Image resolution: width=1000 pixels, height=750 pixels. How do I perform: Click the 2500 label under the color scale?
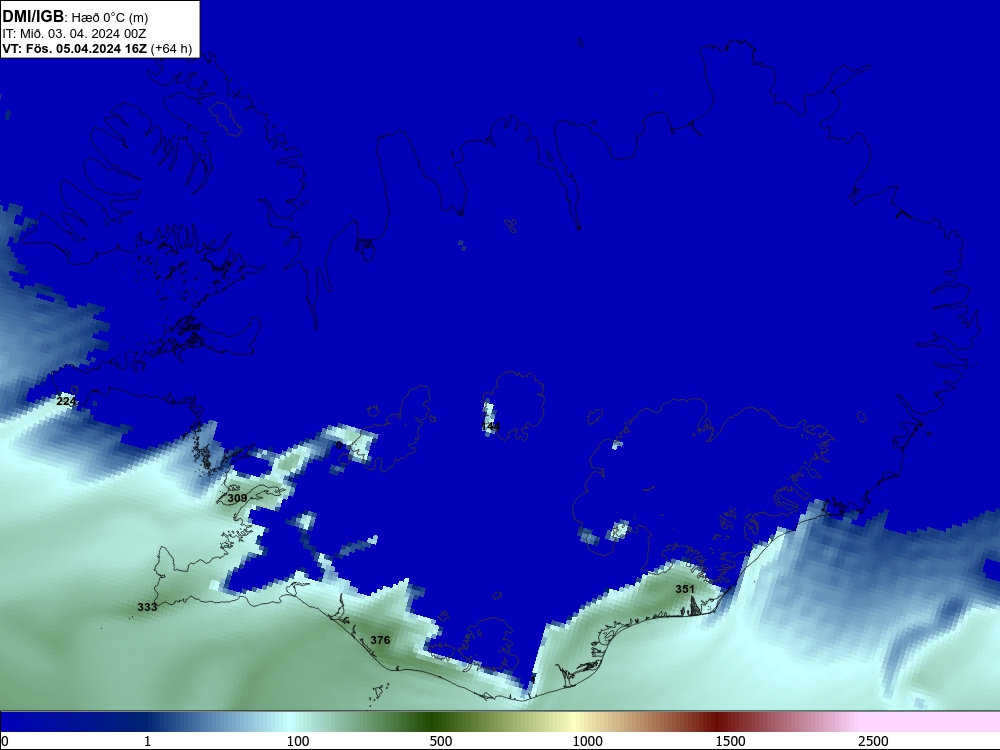point(873,741)
